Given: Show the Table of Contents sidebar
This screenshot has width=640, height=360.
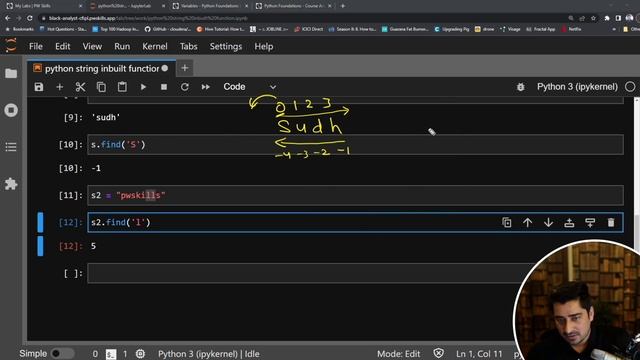Looking at the screenshot, I should tap(11, 147).
